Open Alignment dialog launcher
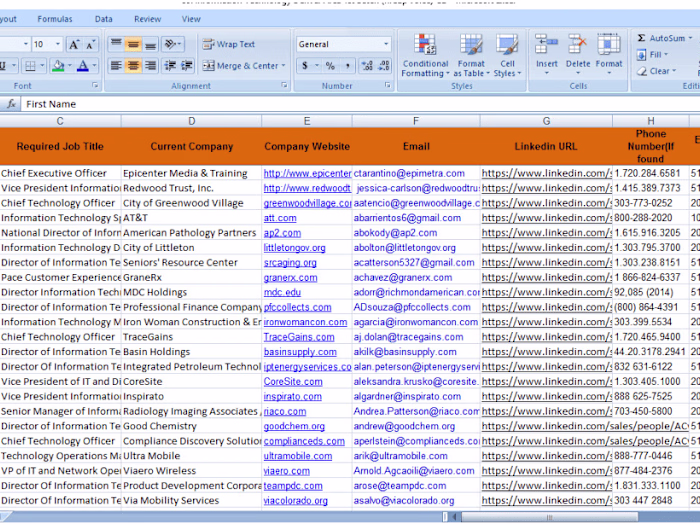 pos(284,85)
